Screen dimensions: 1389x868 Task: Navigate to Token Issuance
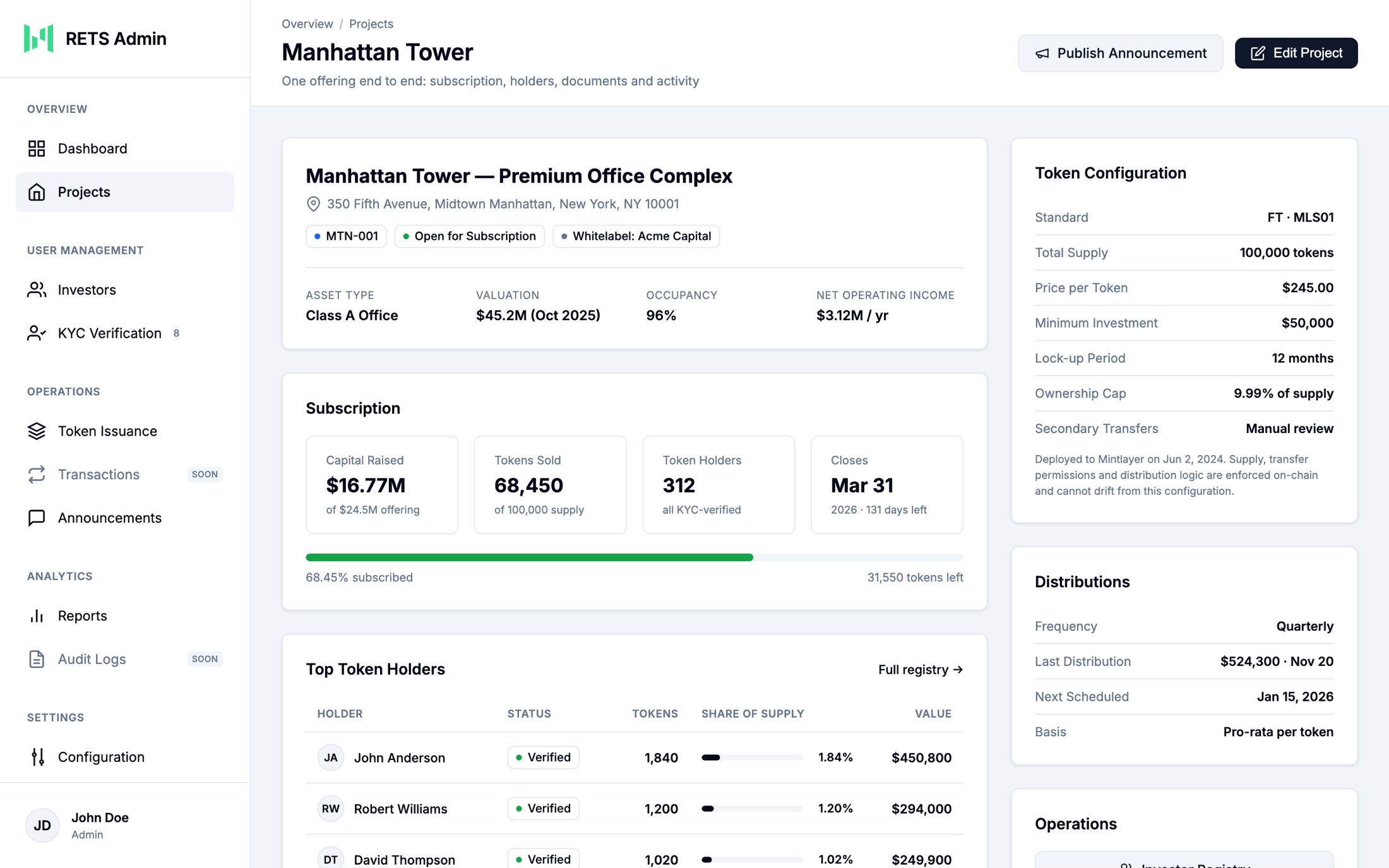pyautogui.click(x=125, y=431)
